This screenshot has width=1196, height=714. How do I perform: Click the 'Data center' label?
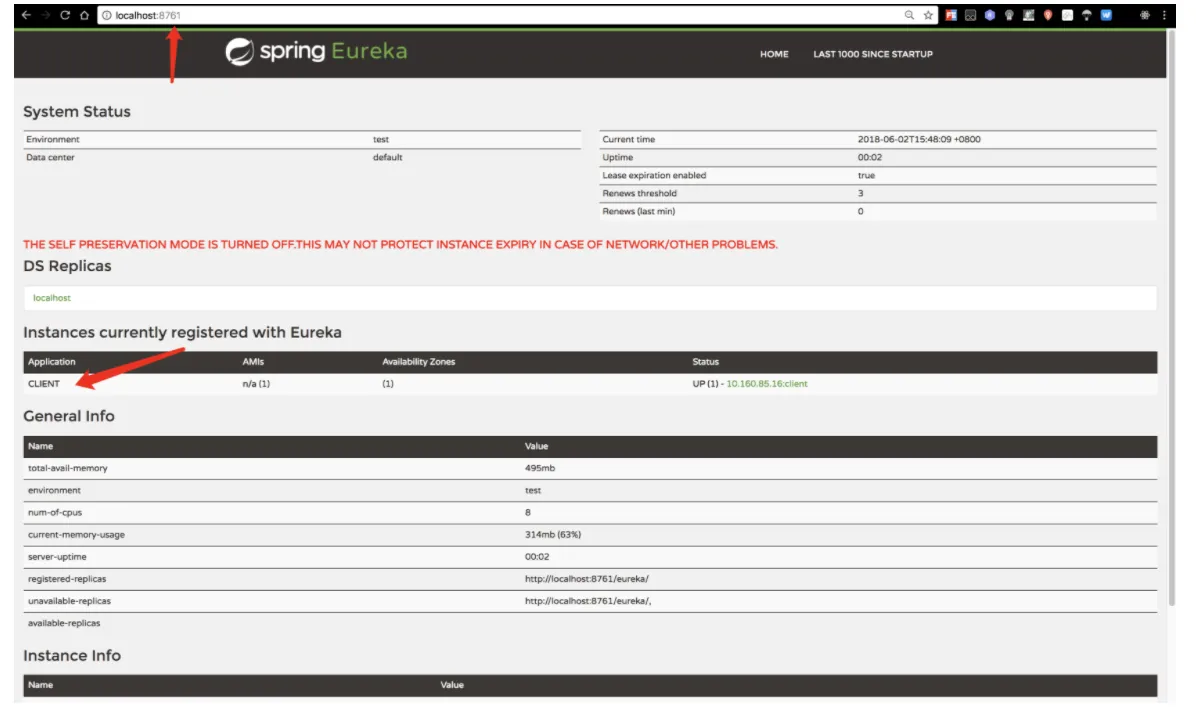(50, 157)
